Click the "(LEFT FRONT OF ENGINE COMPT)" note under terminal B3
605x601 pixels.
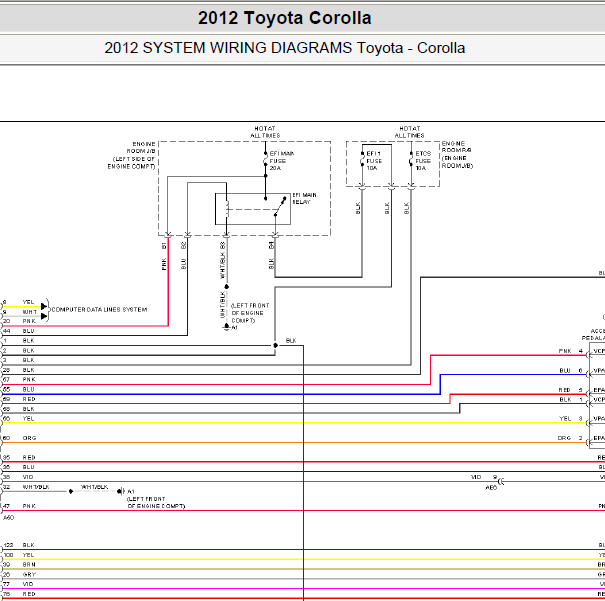250,313
